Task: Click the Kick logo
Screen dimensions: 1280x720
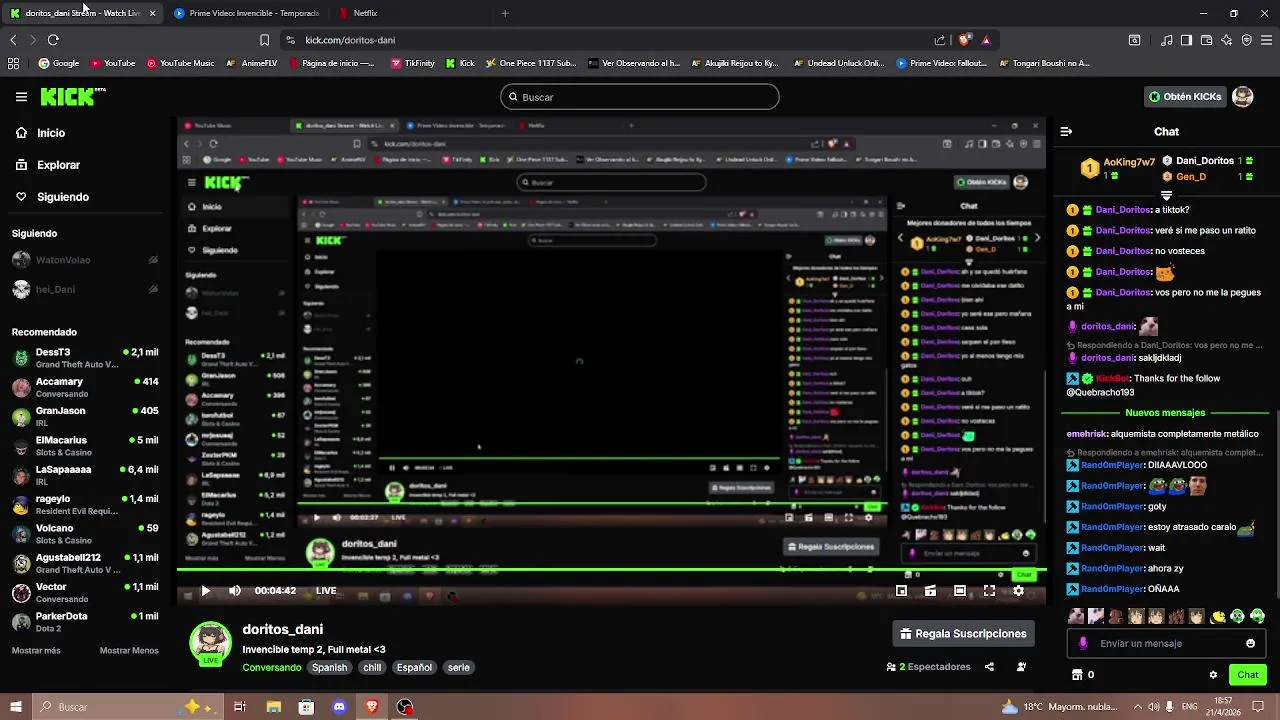Action: coord(71,96)
